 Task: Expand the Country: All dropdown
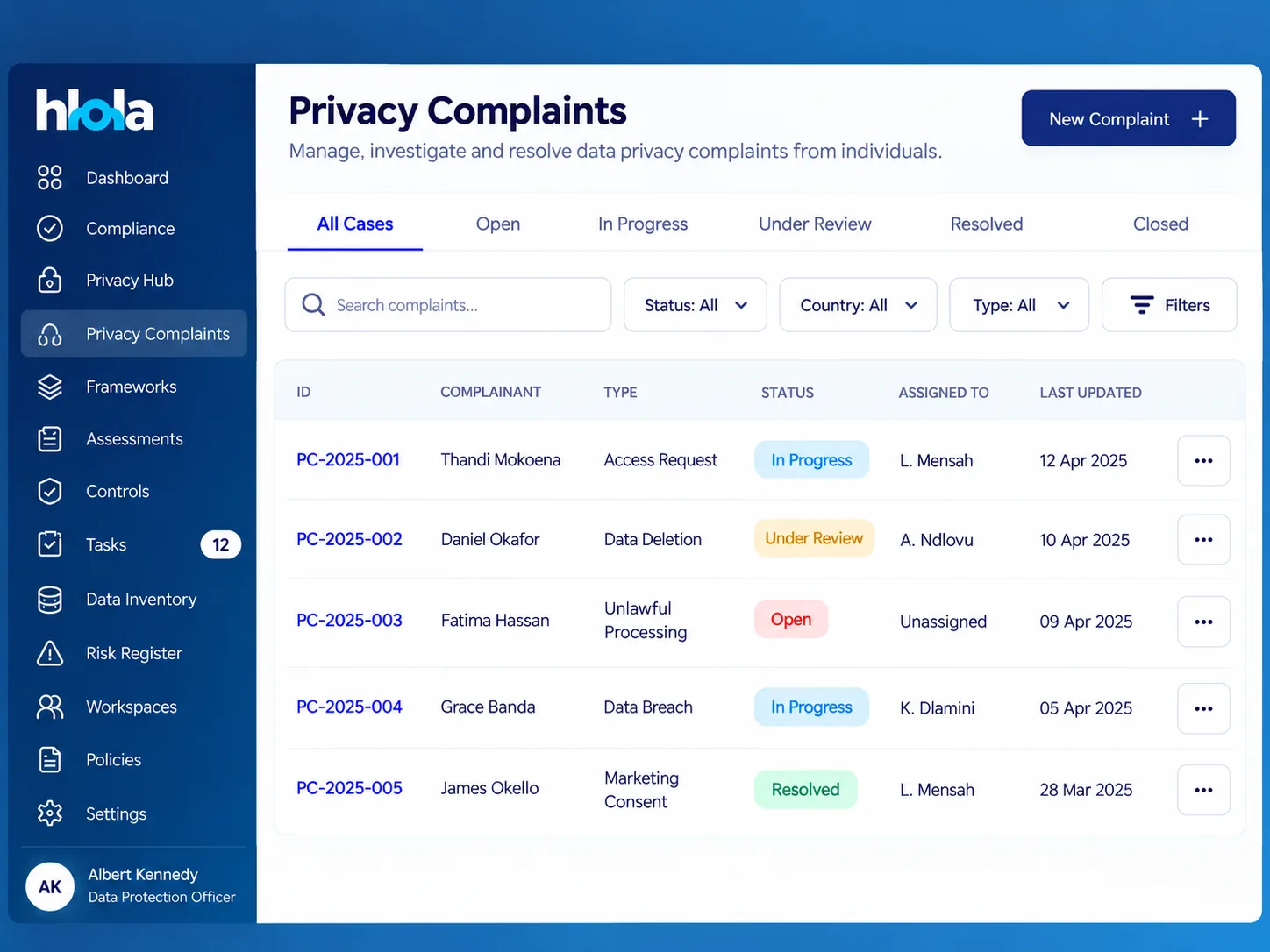click(858, 305)
